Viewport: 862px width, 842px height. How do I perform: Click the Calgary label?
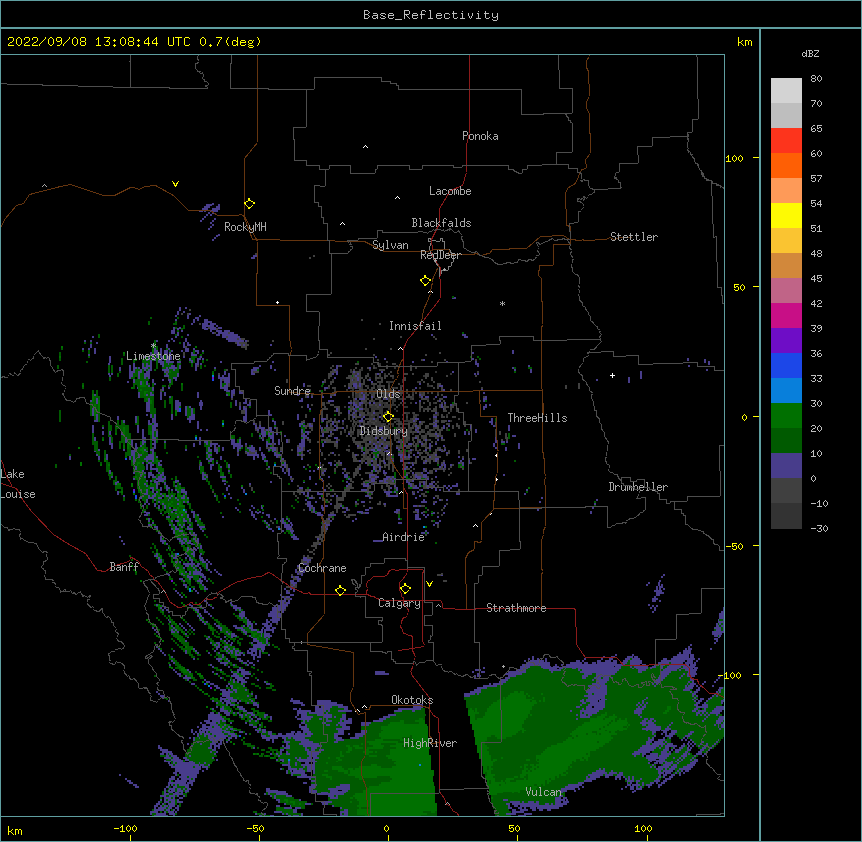point(399,603)
